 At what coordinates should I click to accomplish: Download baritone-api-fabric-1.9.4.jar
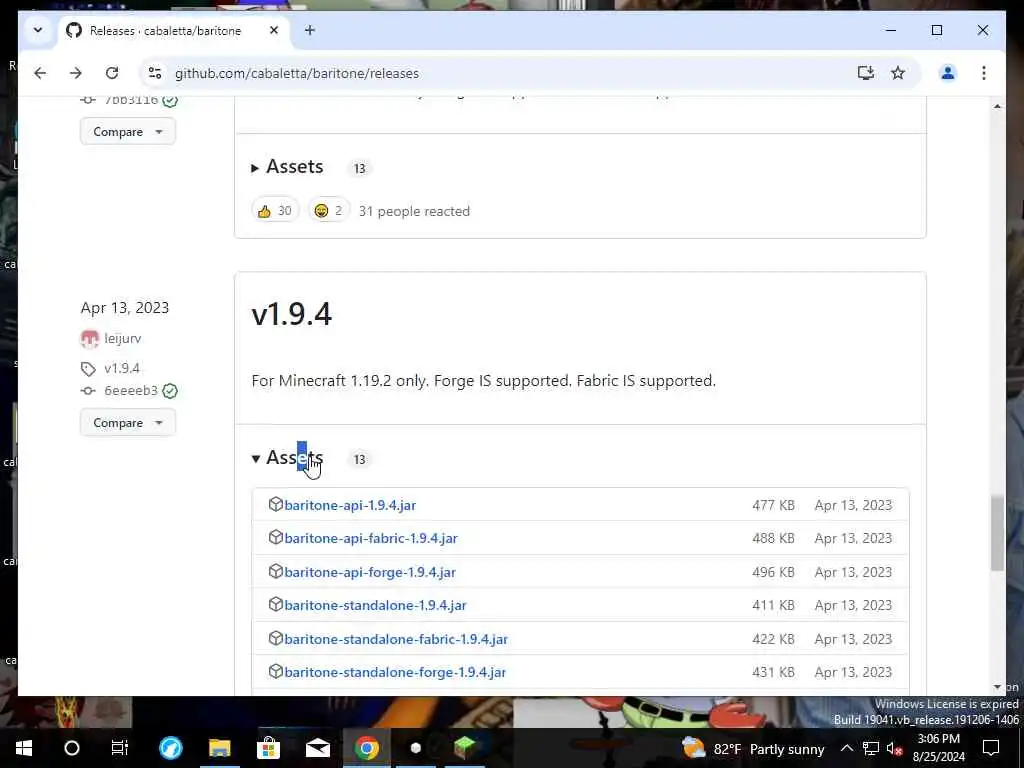coord(371,538)
